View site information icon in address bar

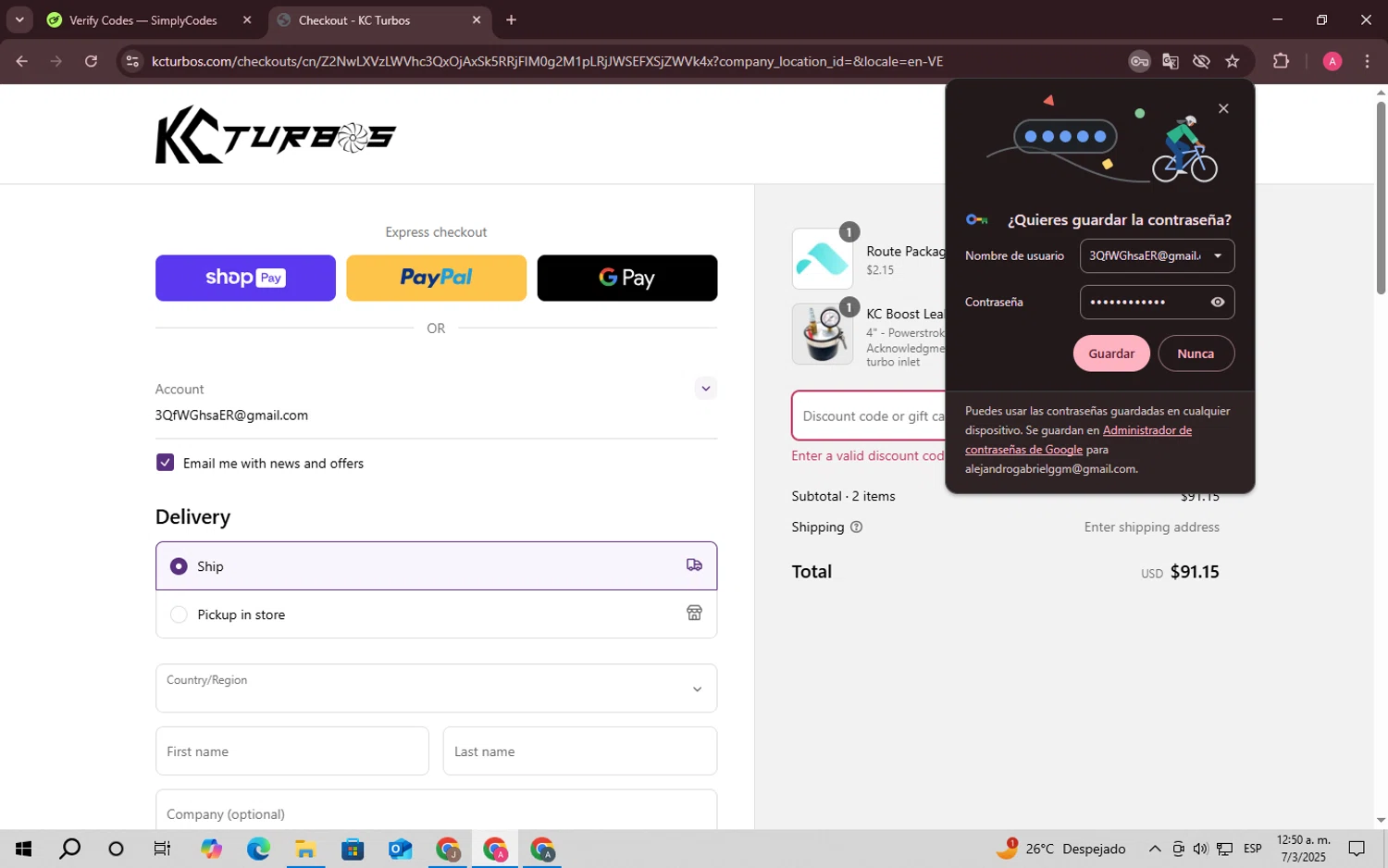pos(132,61)
